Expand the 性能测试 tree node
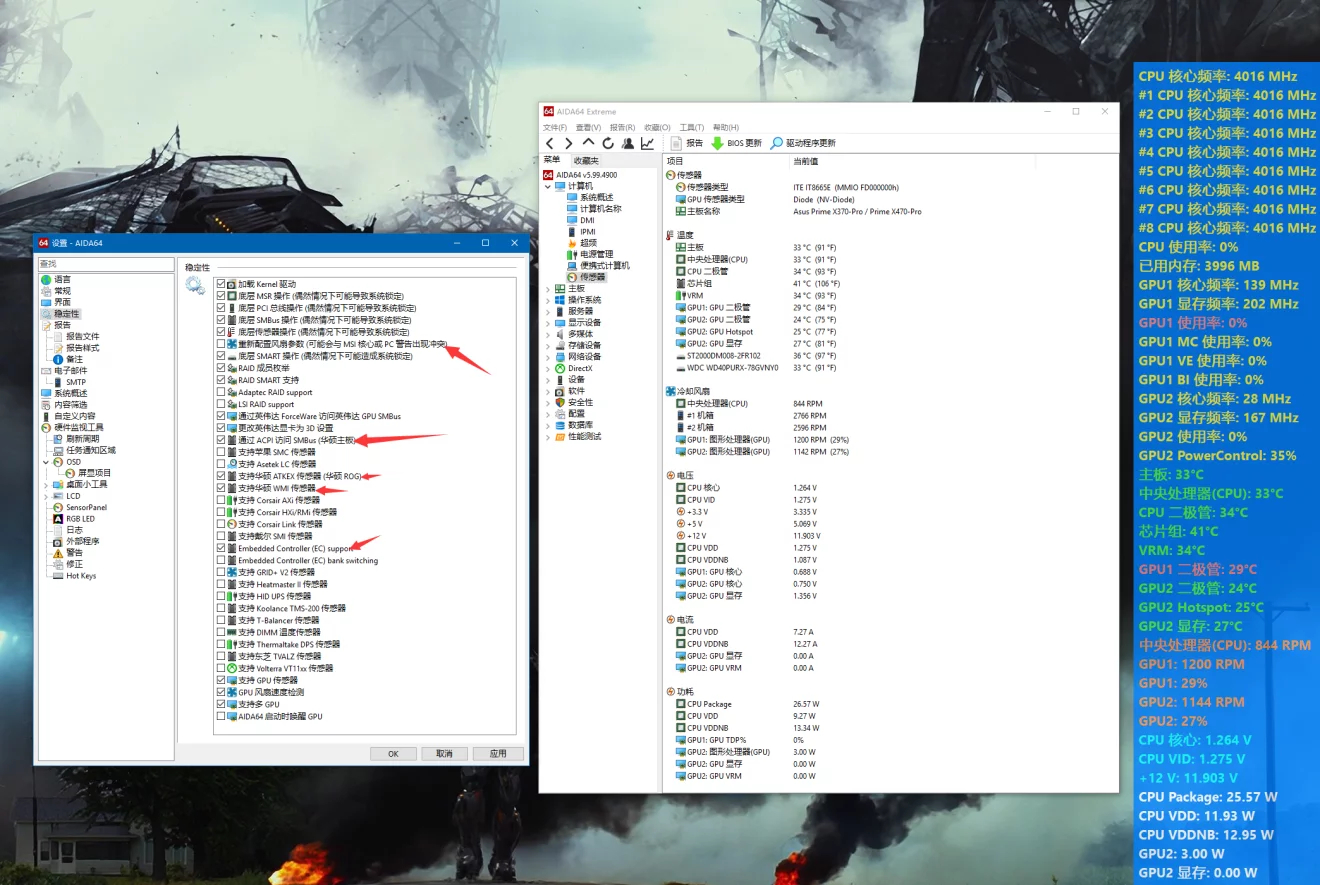 [x=548, y=437]
